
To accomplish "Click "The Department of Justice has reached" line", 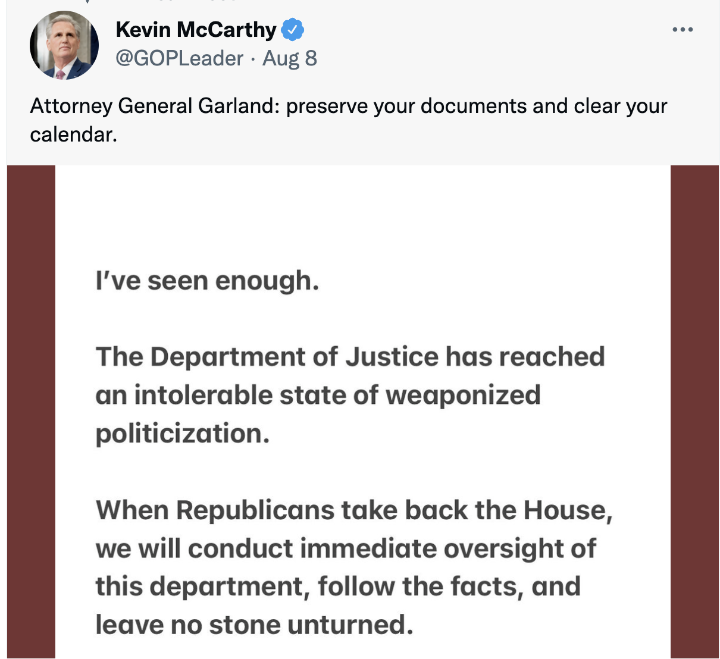I will 350,357.
